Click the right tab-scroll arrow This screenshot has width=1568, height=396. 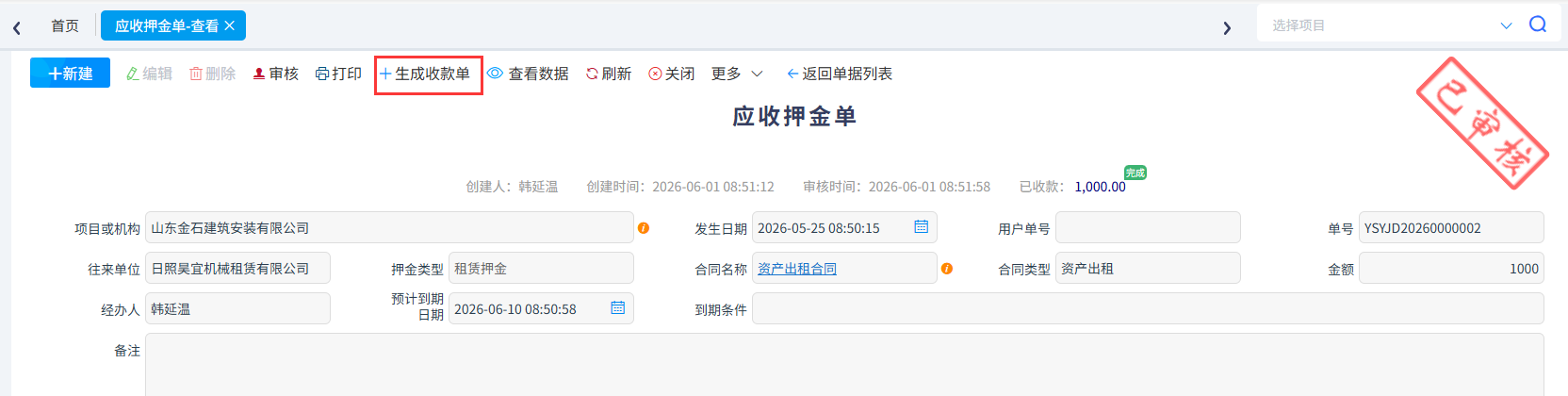[1227, 27]
